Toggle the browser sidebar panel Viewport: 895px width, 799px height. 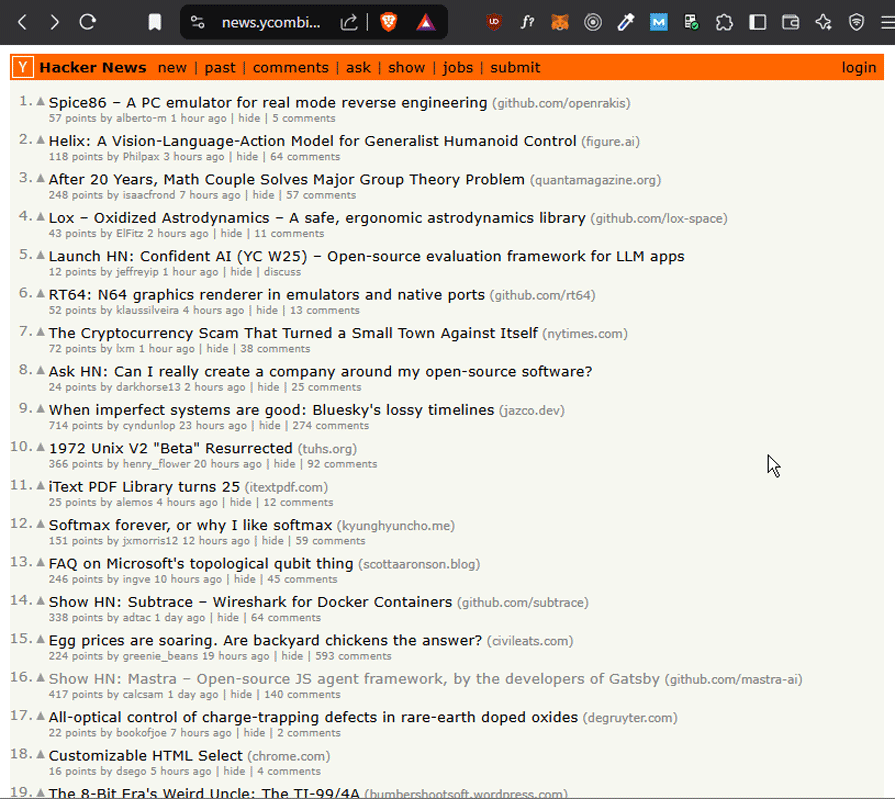click(757, 22)
